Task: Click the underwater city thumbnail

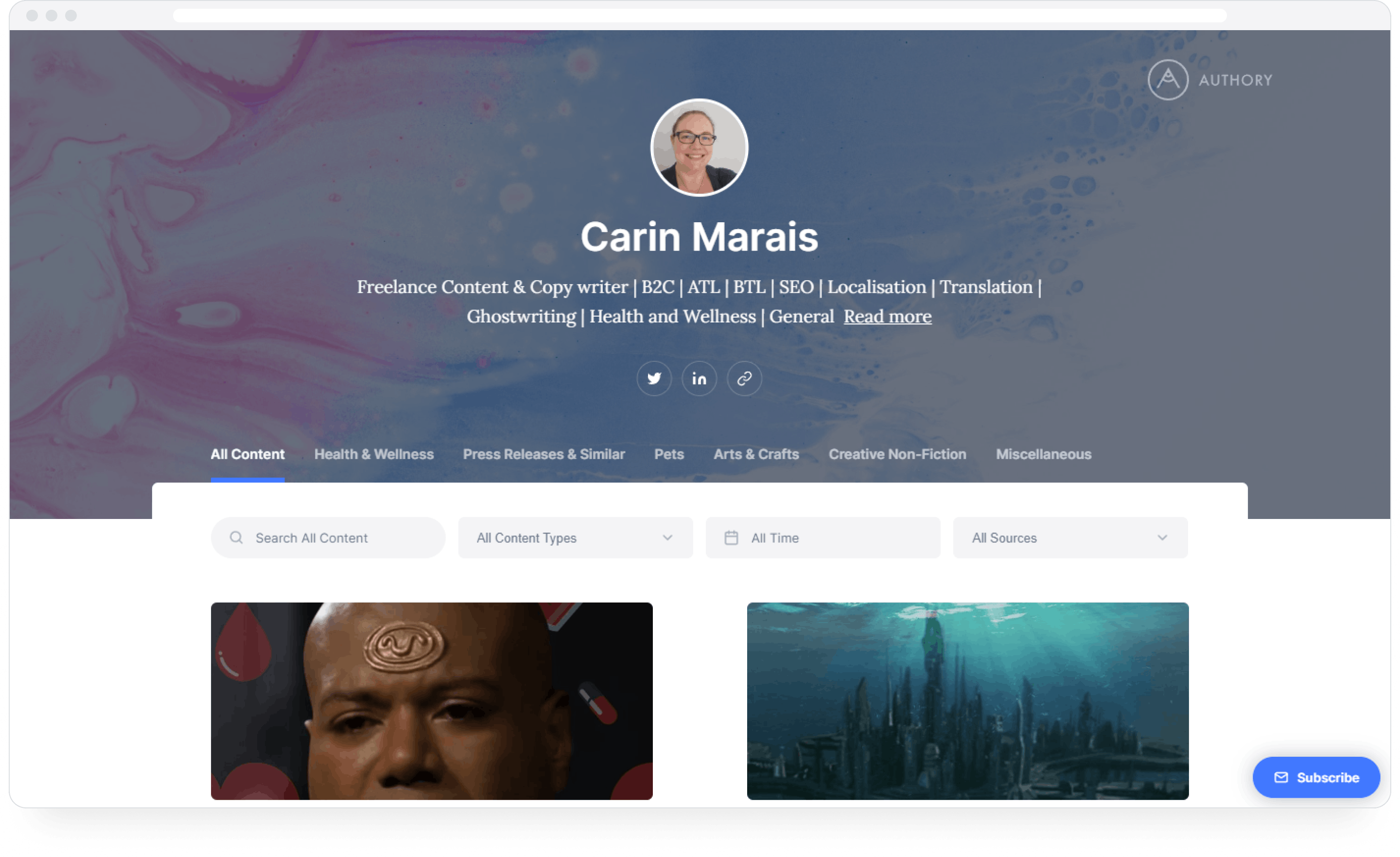Action: click(x=968, y=700)
